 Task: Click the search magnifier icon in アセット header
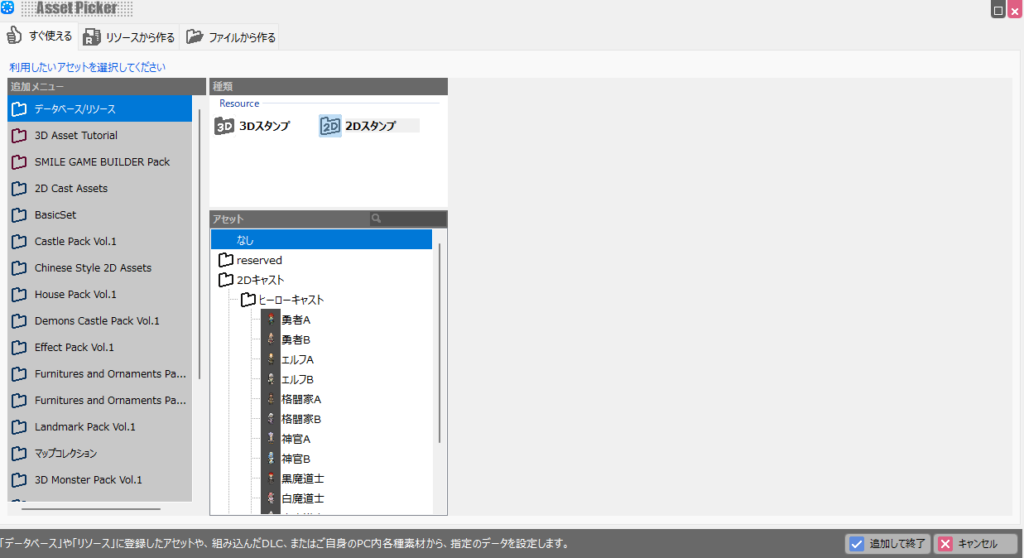click(x=377, y=218)
